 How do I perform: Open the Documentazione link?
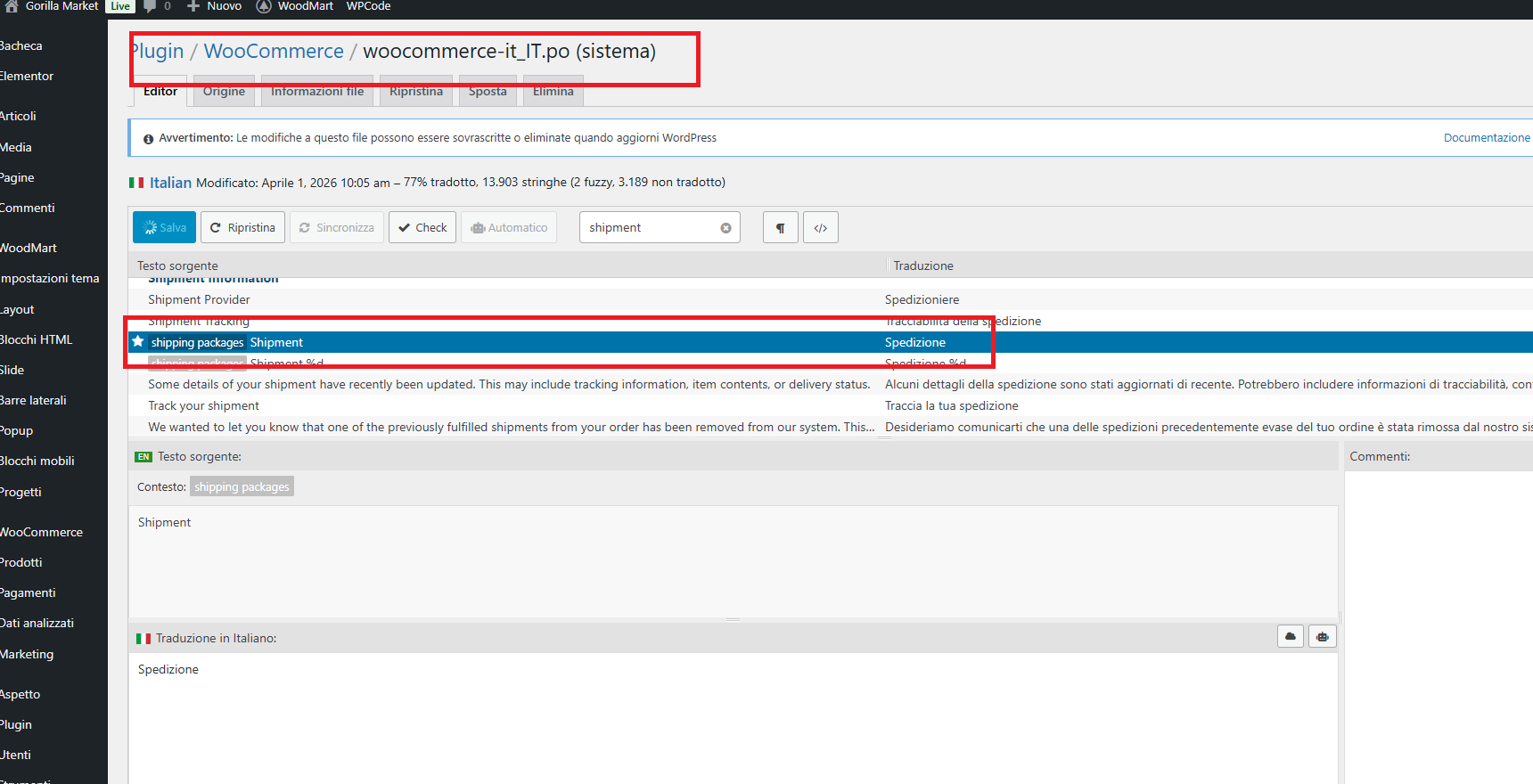coord(1487,138)
